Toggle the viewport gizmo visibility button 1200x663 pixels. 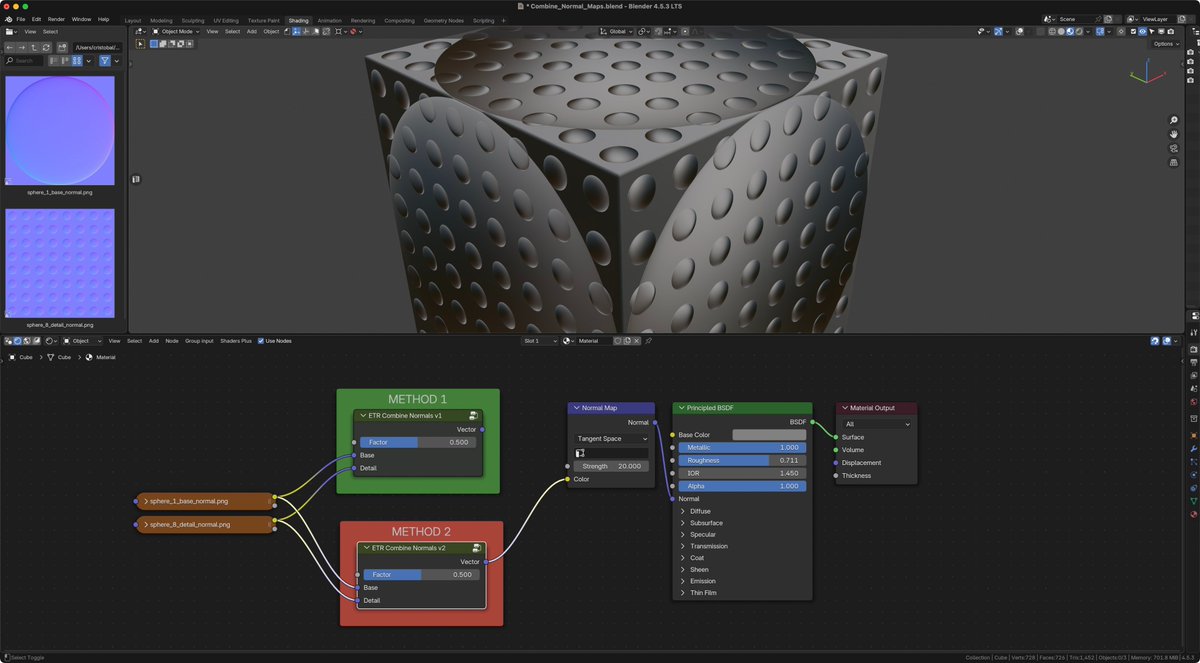(998, 31)
